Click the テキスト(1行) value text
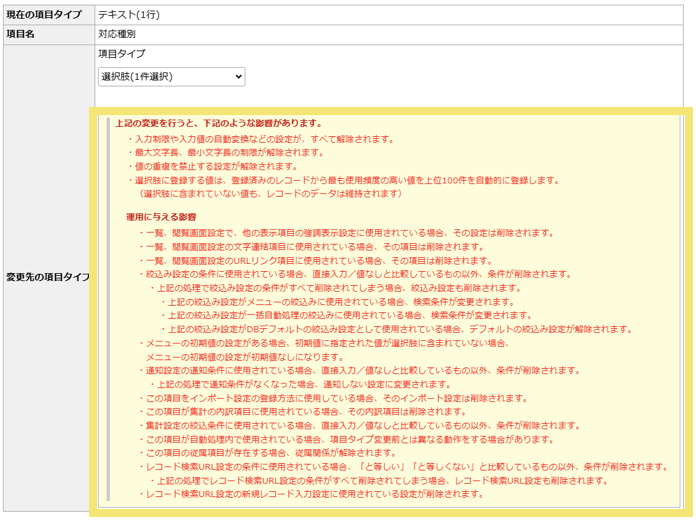Screen dimensions: 696x520 pyautogui.click(x=128, y=15)
